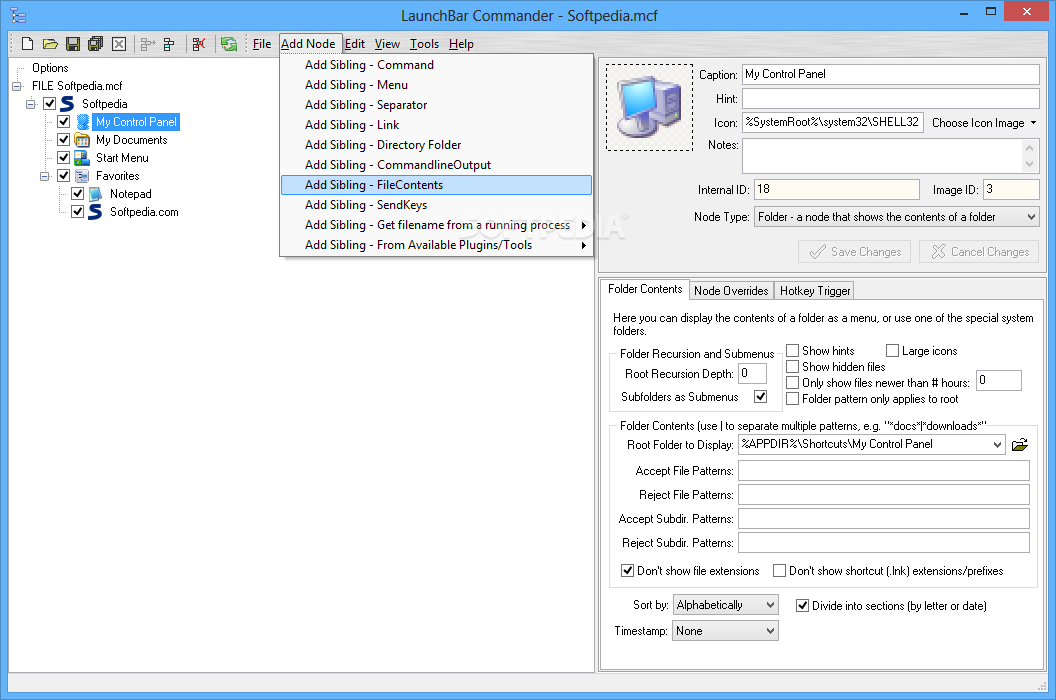
Task: Switch to the Hotkey Trigger tab
Action: click(815, 290)
